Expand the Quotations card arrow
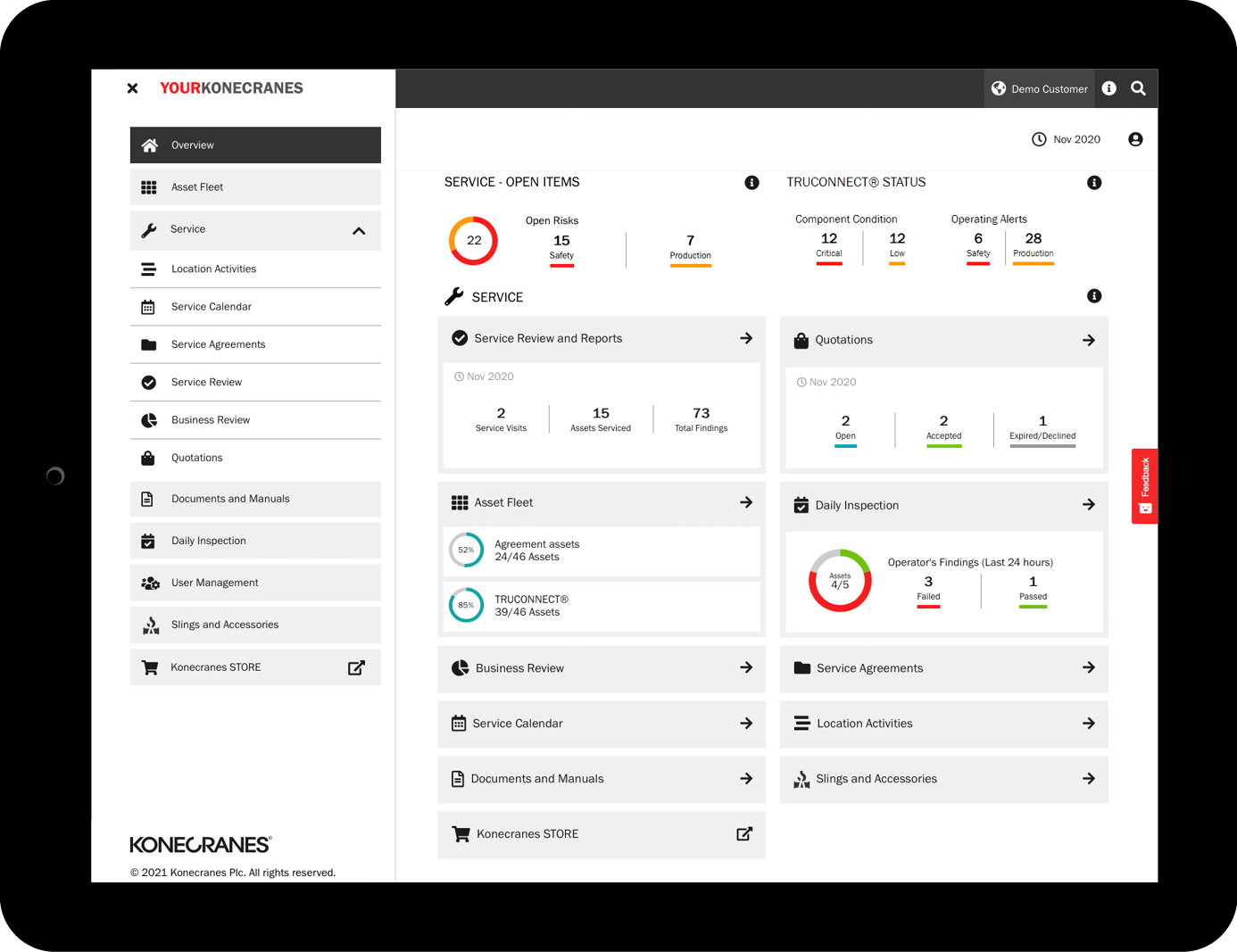The width and height of the screenshot is (1237, 952). coord(1088,340)
